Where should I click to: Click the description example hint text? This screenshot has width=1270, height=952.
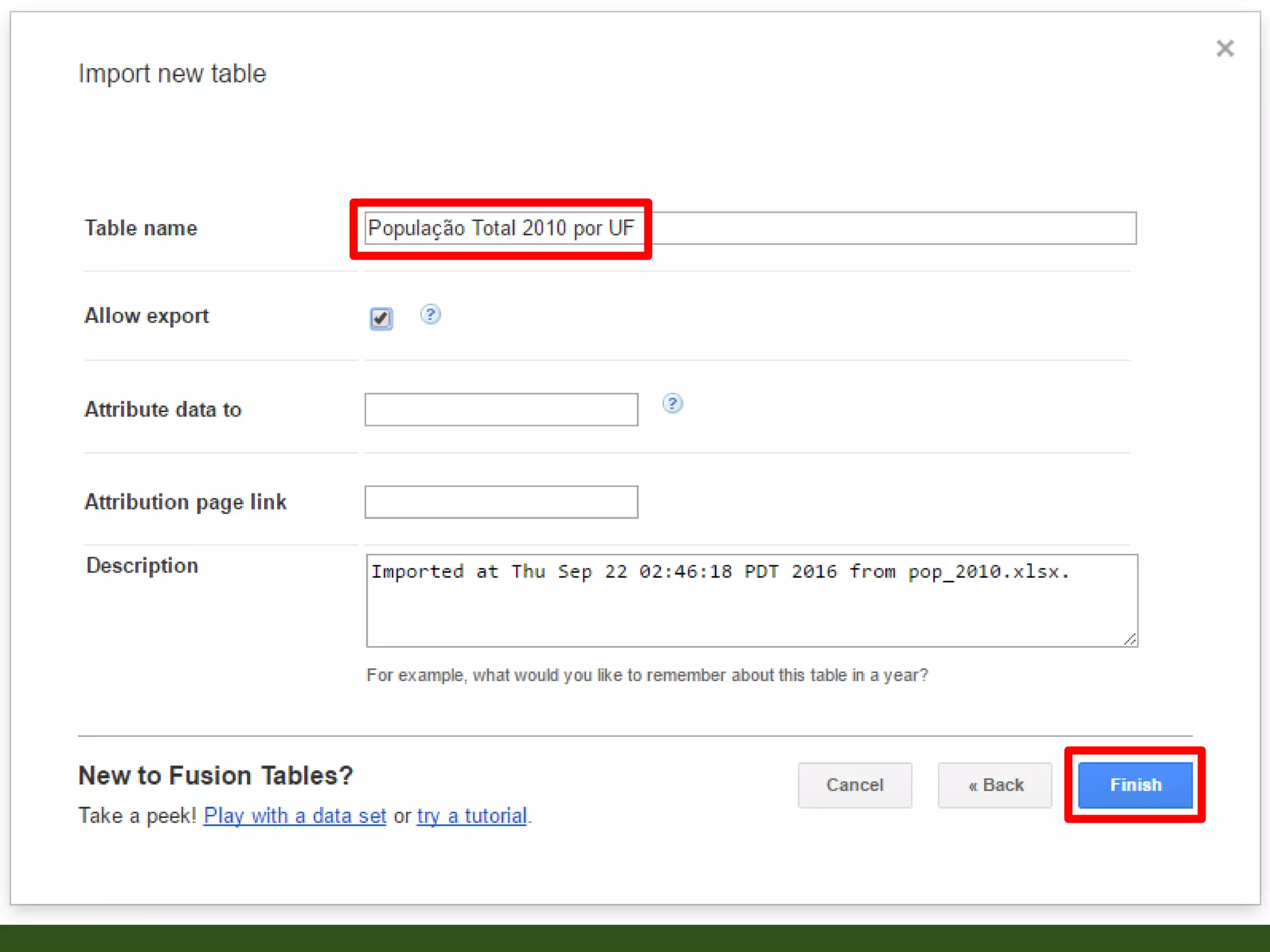pos(647,675)
